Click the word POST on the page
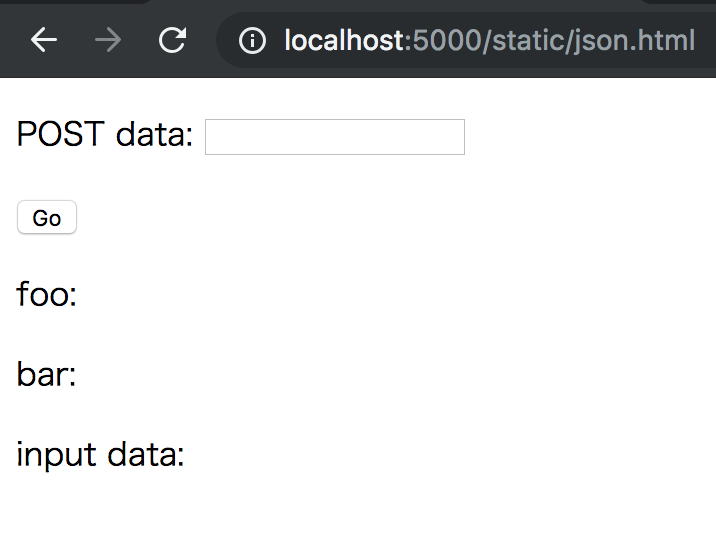Screen dimensions: 716x534 click(60, 133)
